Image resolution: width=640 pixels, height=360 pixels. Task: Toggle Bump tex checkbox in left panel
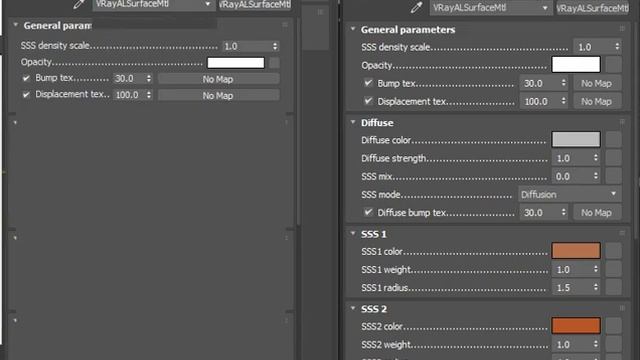click(26, 78)
